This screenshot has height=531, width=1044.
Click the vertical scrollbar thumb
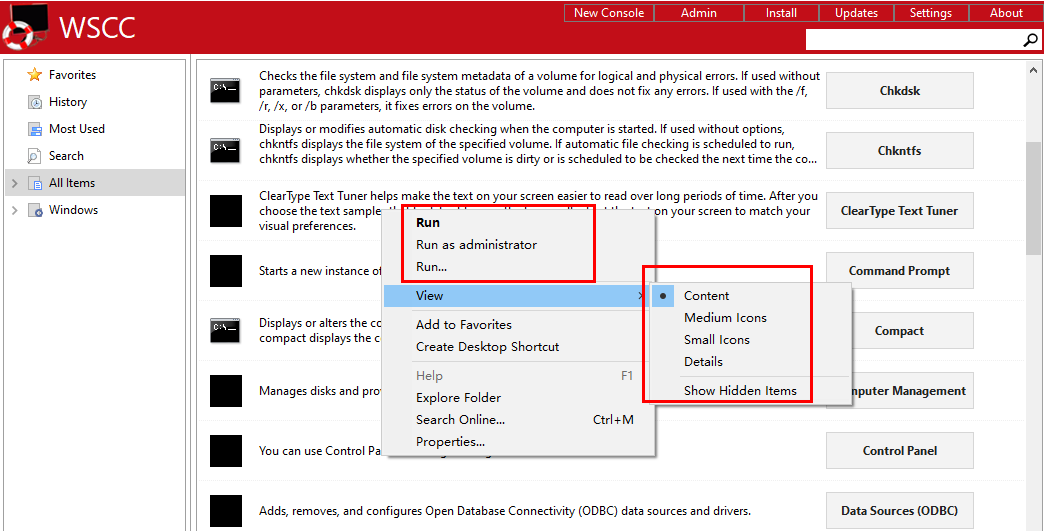[1033, 198]
